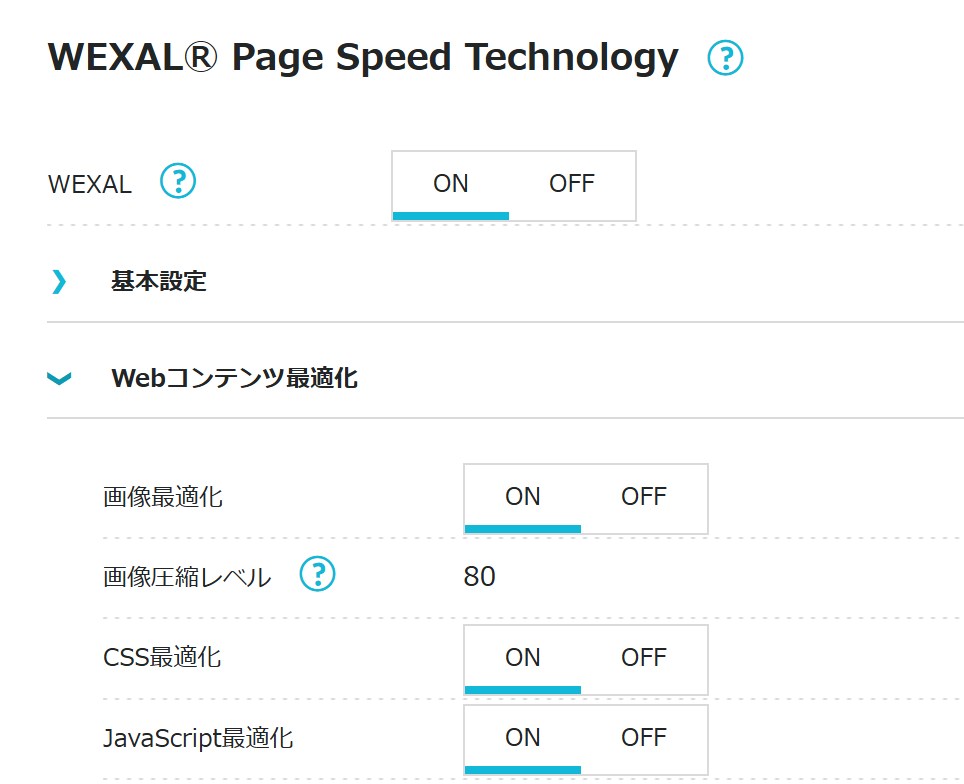Click the Webコンテンツ最適化 section title
964x784 pixels.
pos(234,378)
